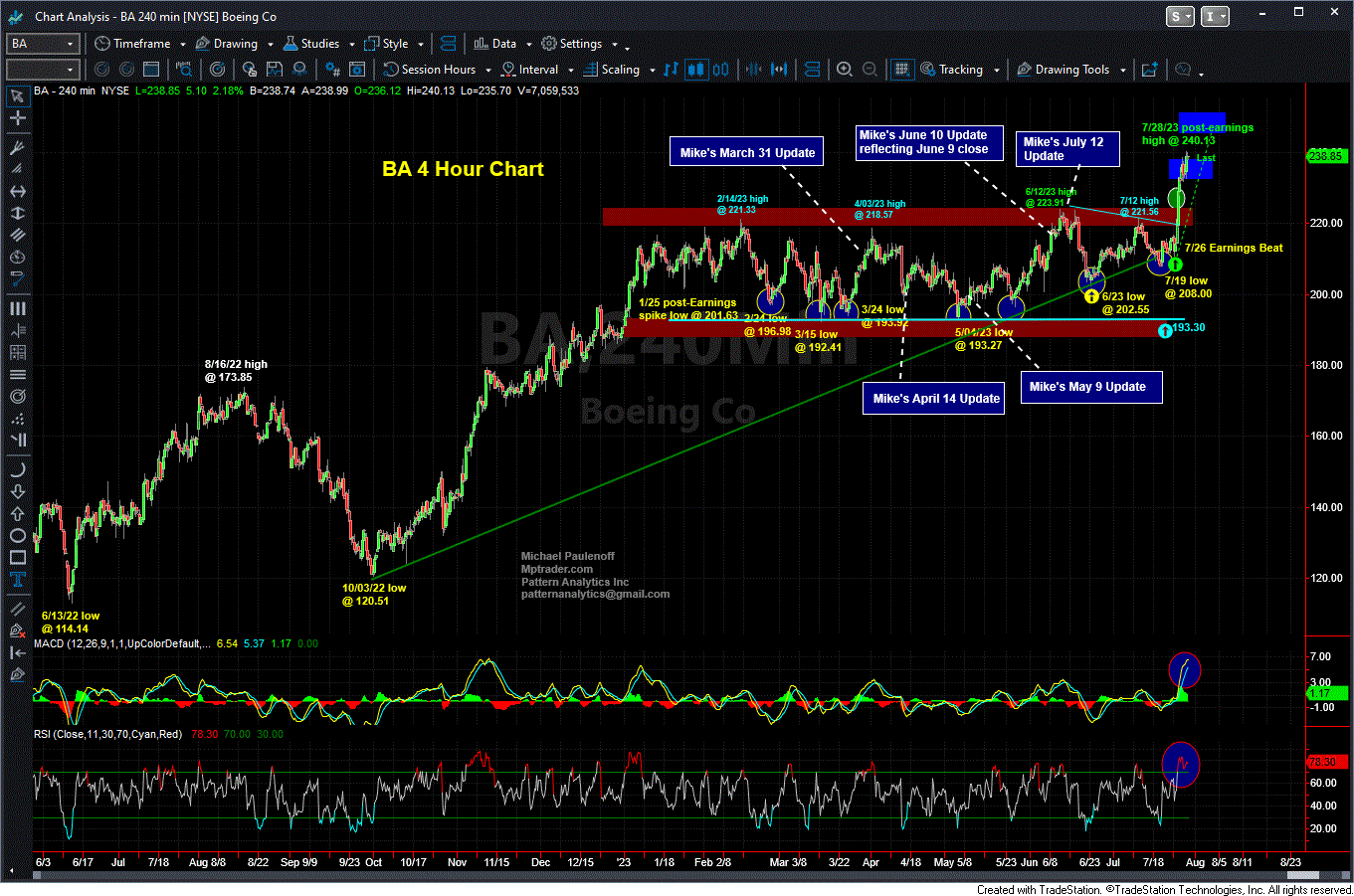Image resolution: width=1354 pixels, height=896 pixels.
Task: Pick the vertical bars drawing tool
Action: 17,308
